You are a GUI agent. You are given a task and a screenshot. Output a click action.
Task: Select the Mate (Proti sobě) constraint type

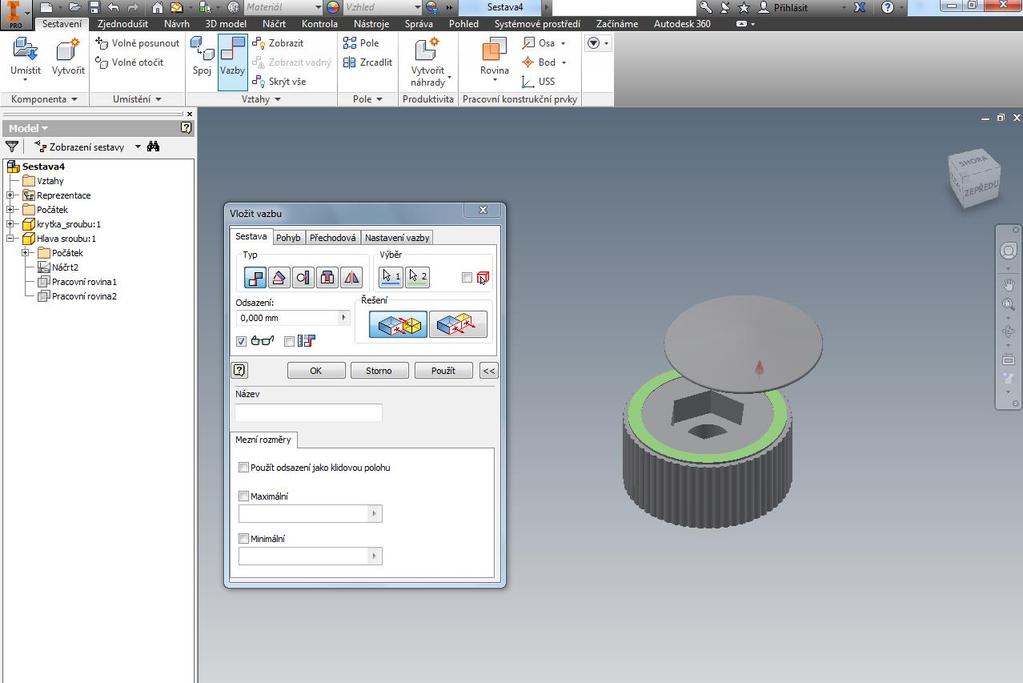(254, 277)
